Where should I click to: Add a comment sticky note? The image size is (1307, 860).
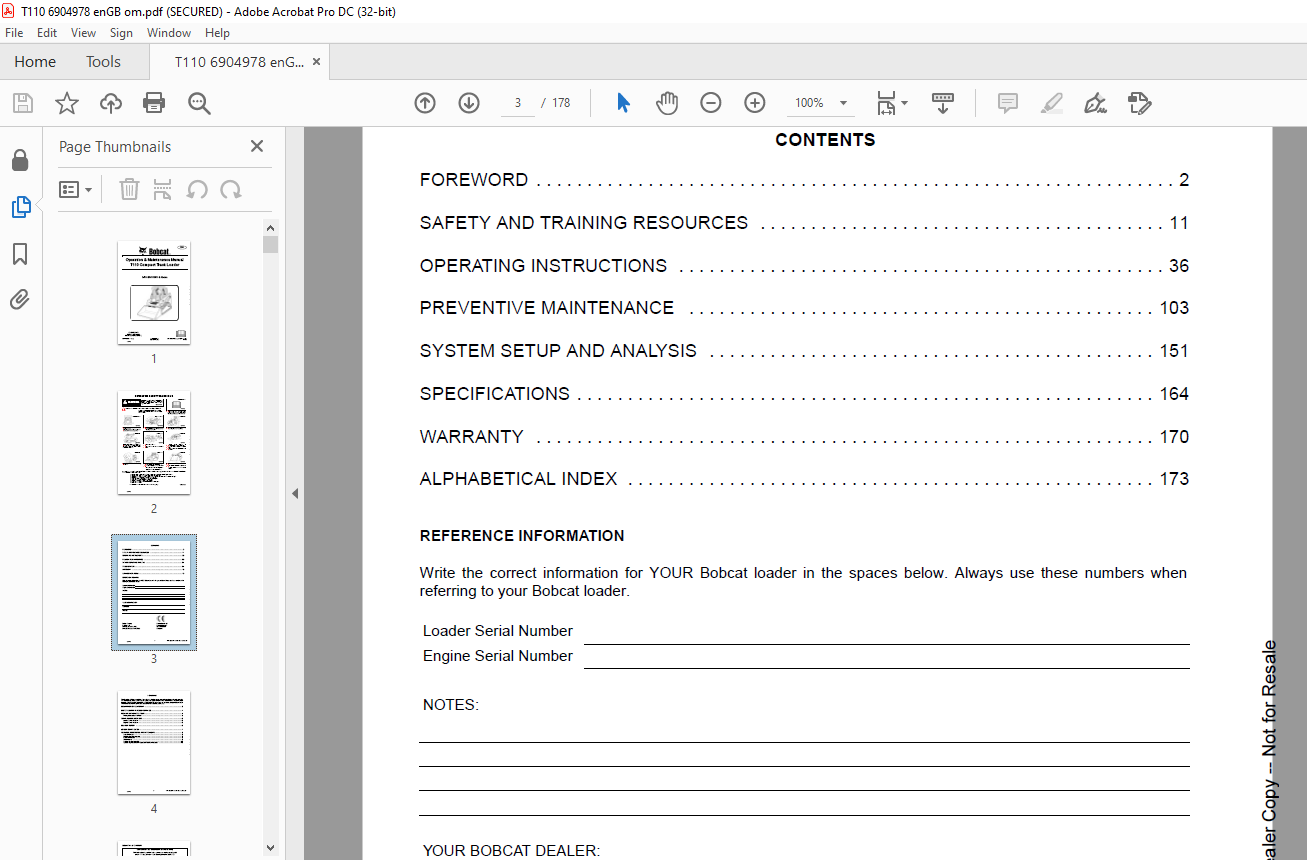tap(1007, 103)
